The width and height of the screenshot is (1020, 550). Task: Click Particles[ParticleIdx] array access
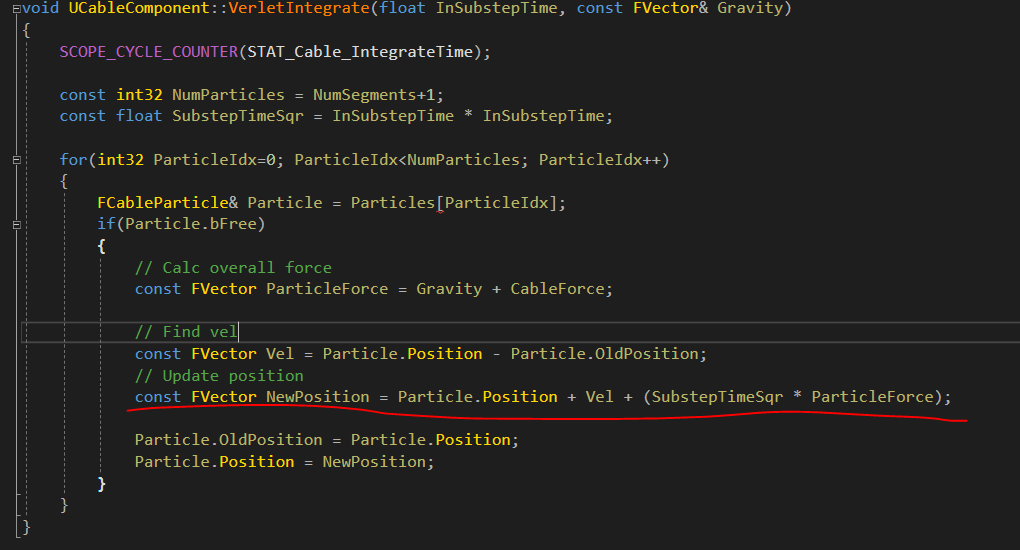tap(454, 203)
